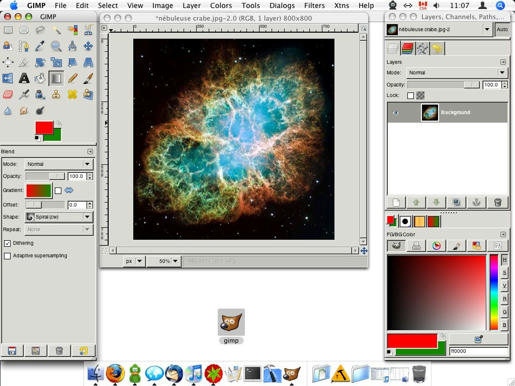Select the Text tool
515x386 pixels.
pos(24,78)
